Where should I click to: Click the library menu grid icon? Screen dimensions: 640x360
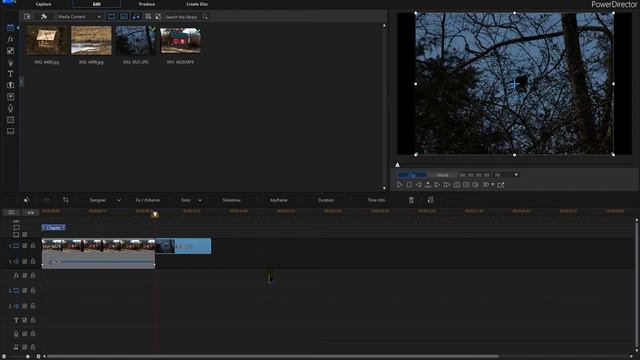pyautogui.click(x=148, y=17)
